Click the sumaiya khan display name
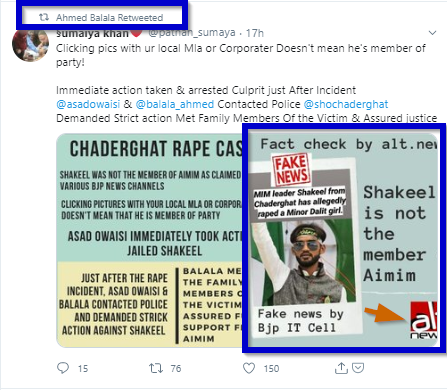 [x=92, y=33]
